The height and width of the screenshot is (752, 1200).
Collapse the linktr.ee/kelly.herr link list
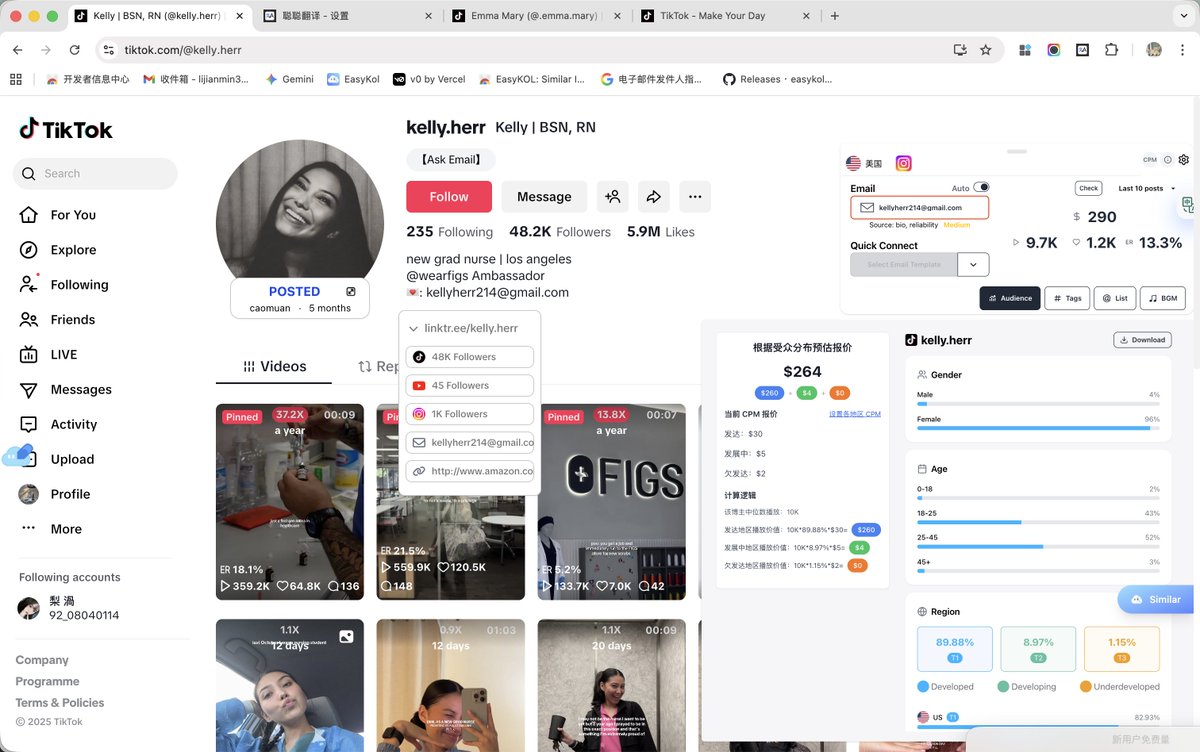tap(413, 328)
